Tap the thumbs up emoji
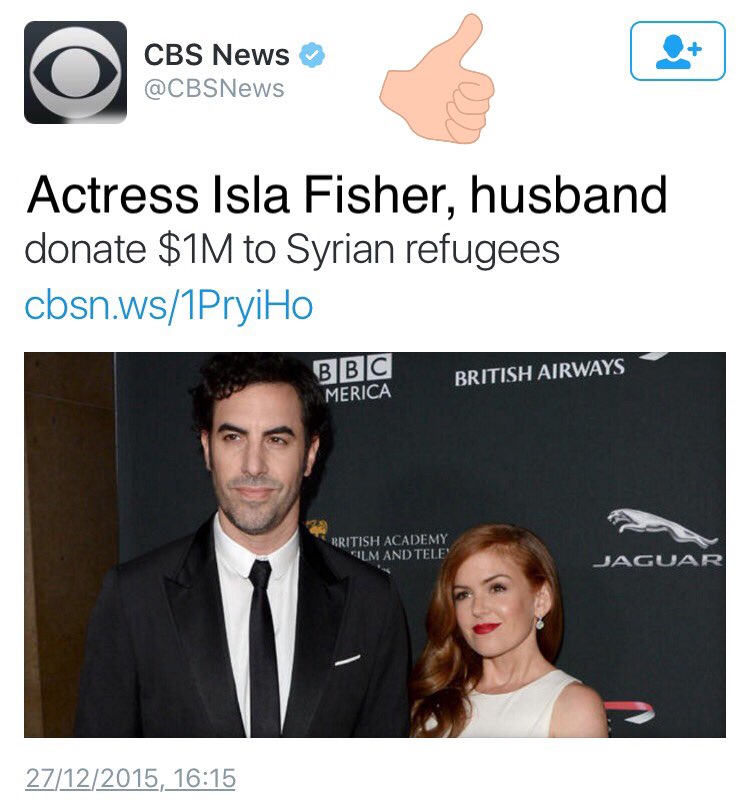The image size is (750, 811). [438, 79]
